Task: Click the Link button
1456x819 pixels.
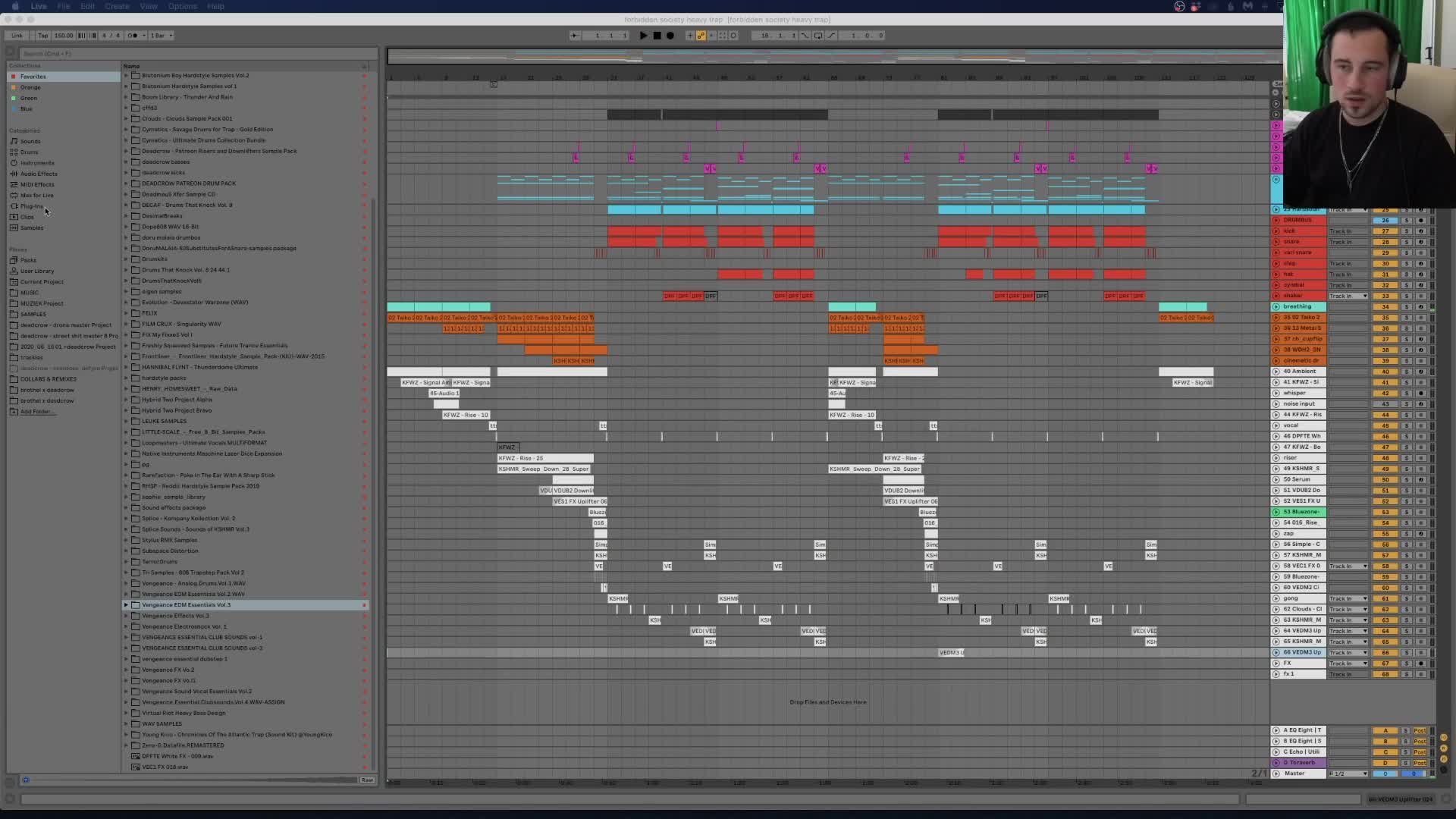Action: [17, 36]
